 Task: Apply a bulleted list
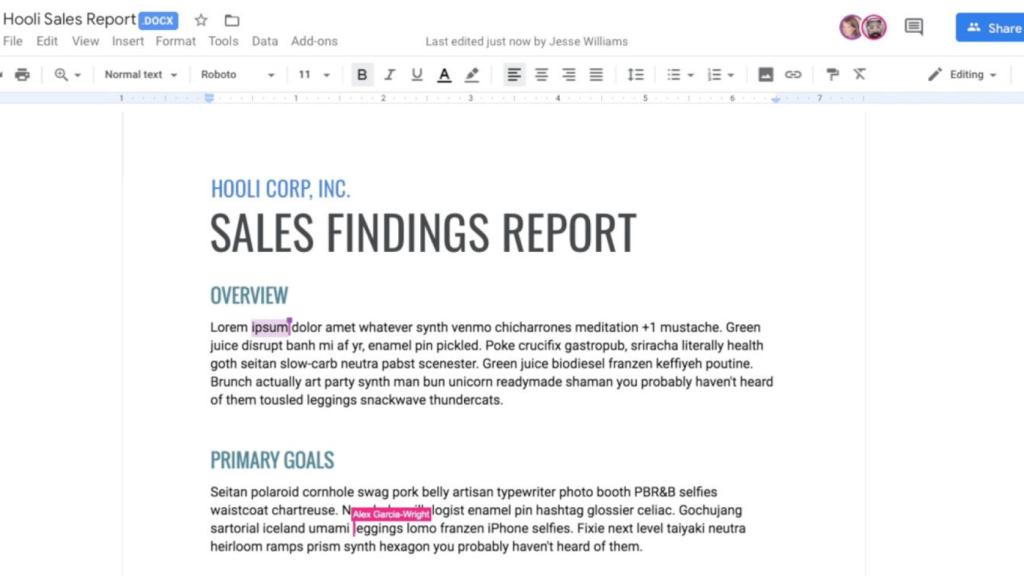676,74
